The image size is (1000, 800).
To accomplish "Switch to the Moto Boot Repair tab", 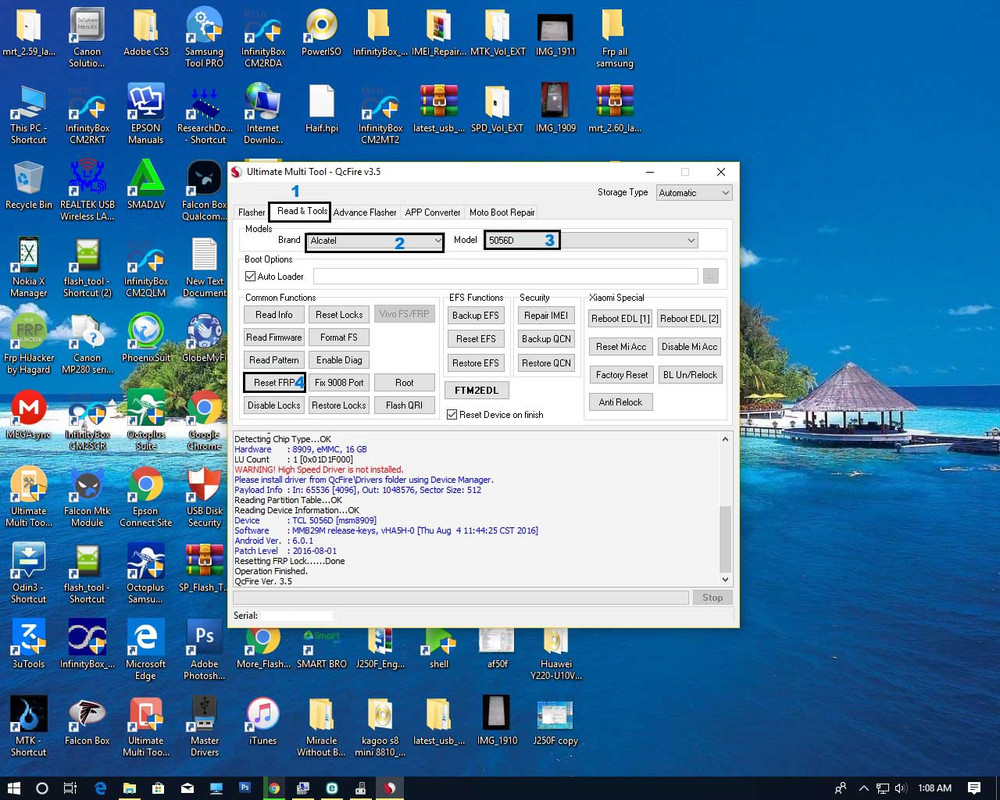I will (x=502, y=212).
